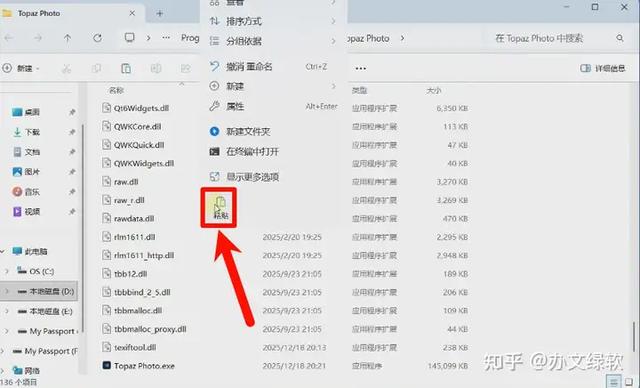Click the Share toolbar icon
Screen dimensions: 640x388
[186, 69]
